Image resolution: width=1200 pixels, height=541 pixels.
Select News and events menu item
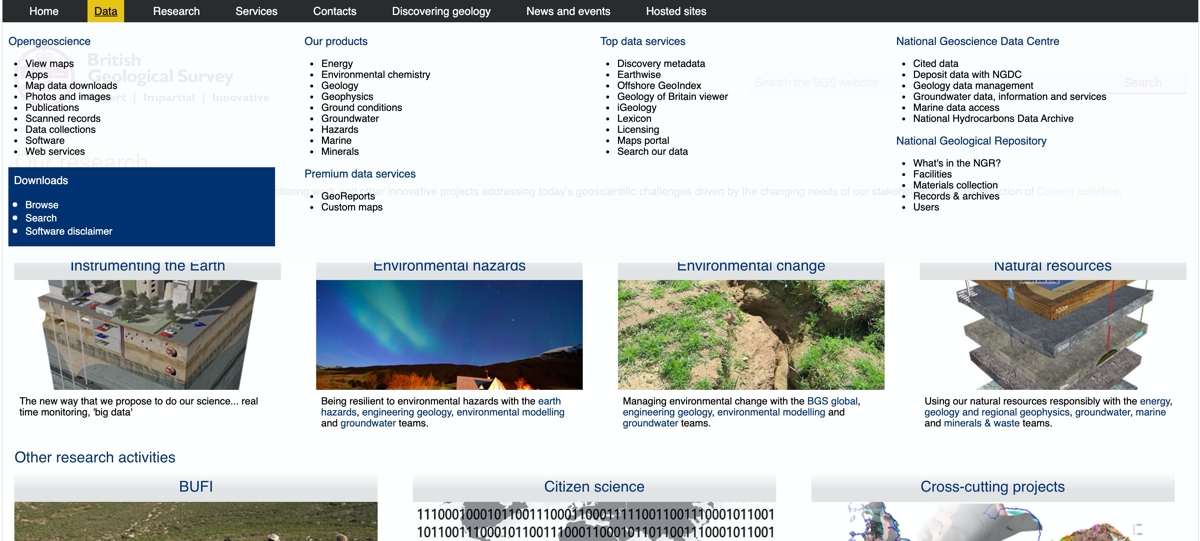568,11
